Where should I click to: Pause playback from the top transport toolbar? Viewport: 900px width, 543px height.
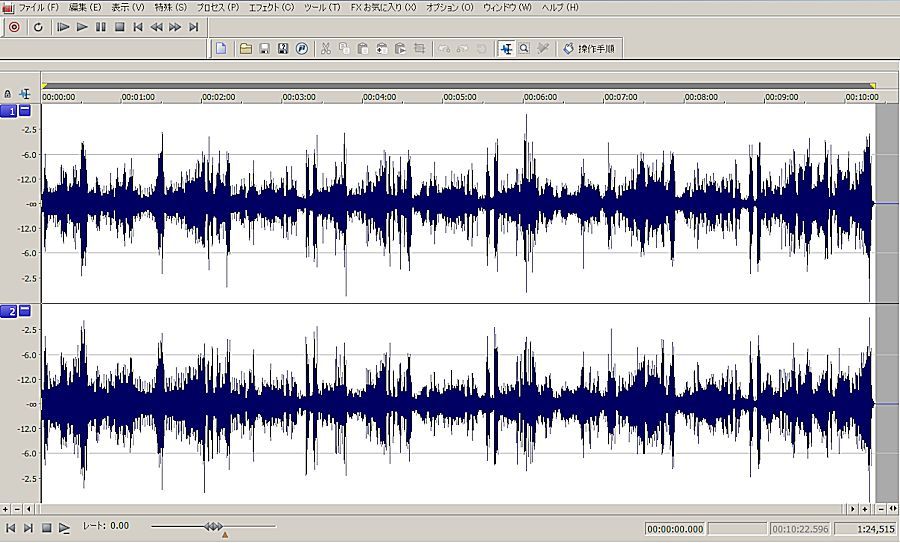coord(101,27)
